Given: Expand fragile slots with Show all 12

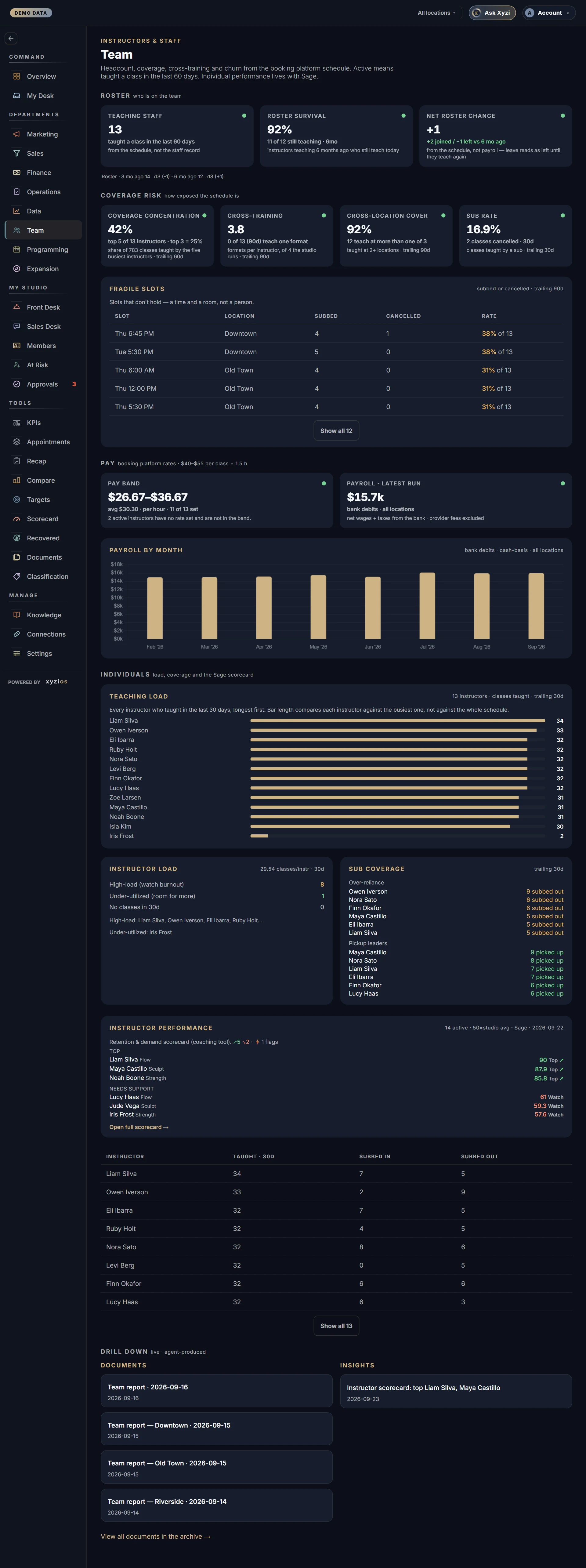Looking at the screenshot, I should coord(336,431).
